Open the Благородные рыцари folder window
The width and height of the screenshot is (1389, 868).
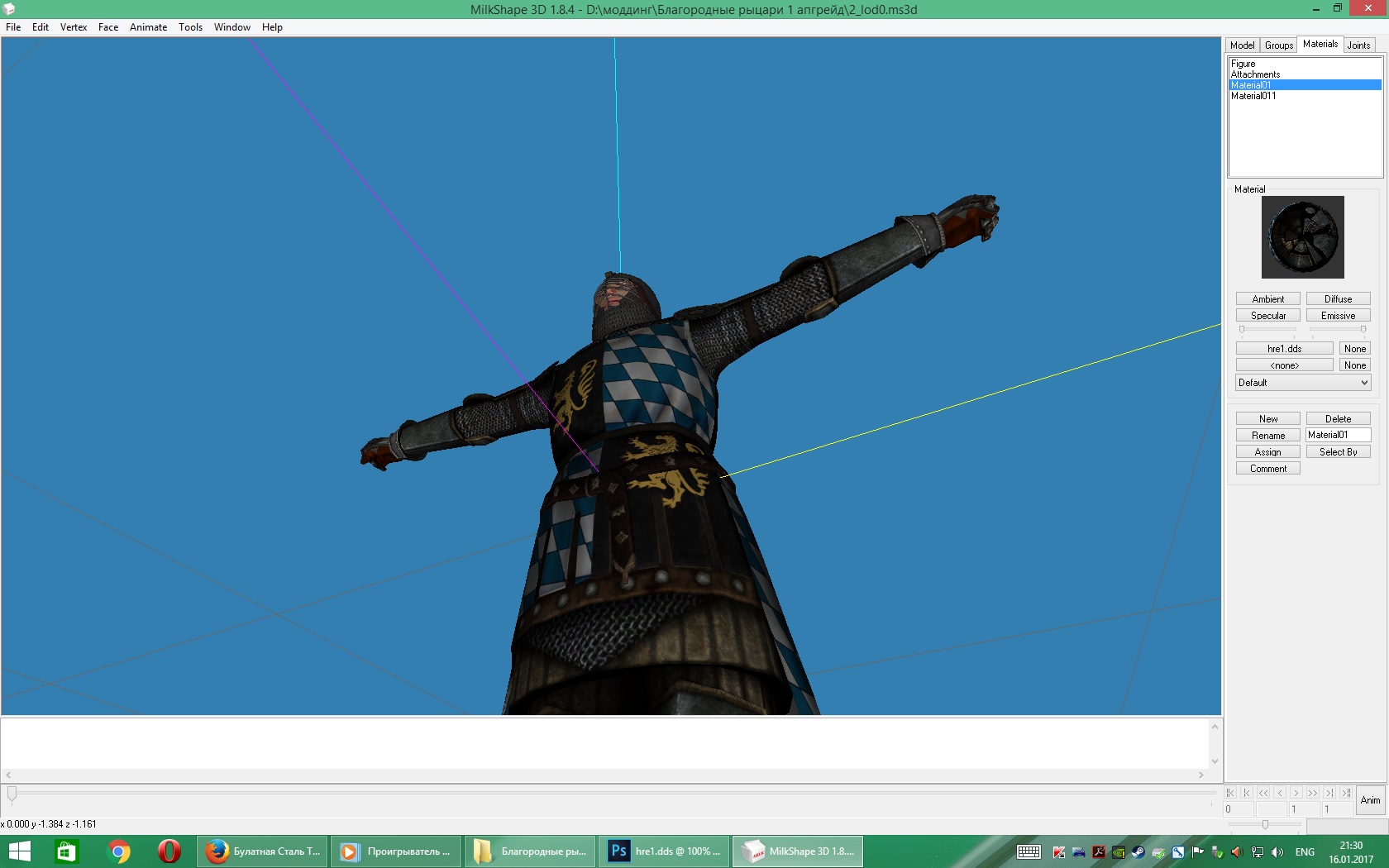tap(530, 851)
